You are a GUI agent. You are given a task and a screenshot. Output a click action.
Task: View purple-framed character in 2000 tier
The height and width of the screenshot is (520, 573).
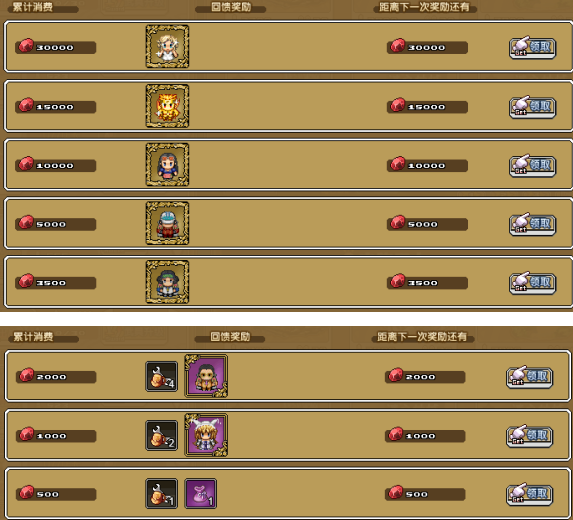206,376
